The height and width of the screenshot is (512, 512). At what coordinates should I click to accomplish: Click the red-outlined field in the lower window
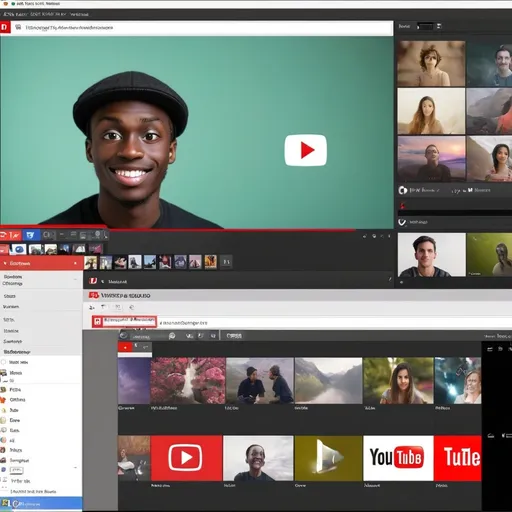click(x=124, y=322)
